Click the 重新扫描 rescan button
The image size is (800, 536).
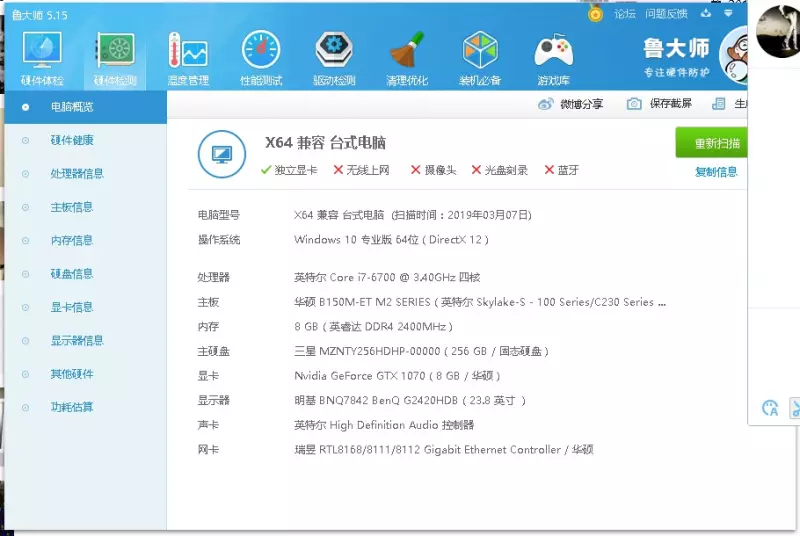[712, 143]
